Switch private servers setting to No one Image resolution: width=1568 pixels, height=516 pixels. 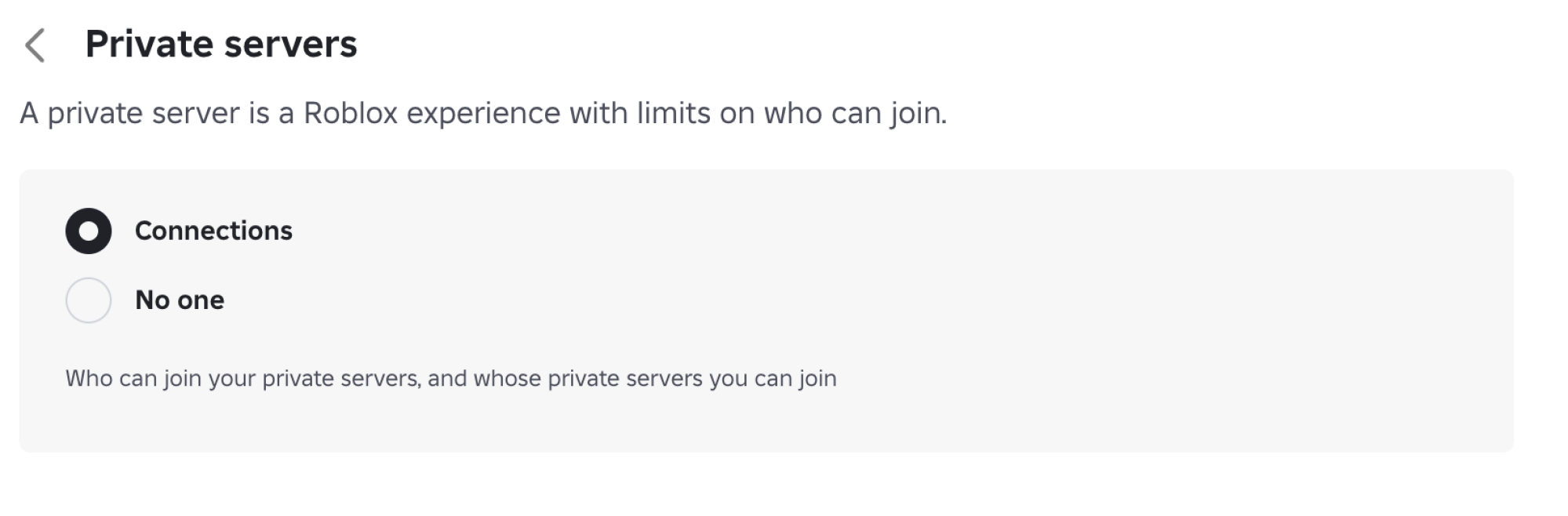click(89, 300)
